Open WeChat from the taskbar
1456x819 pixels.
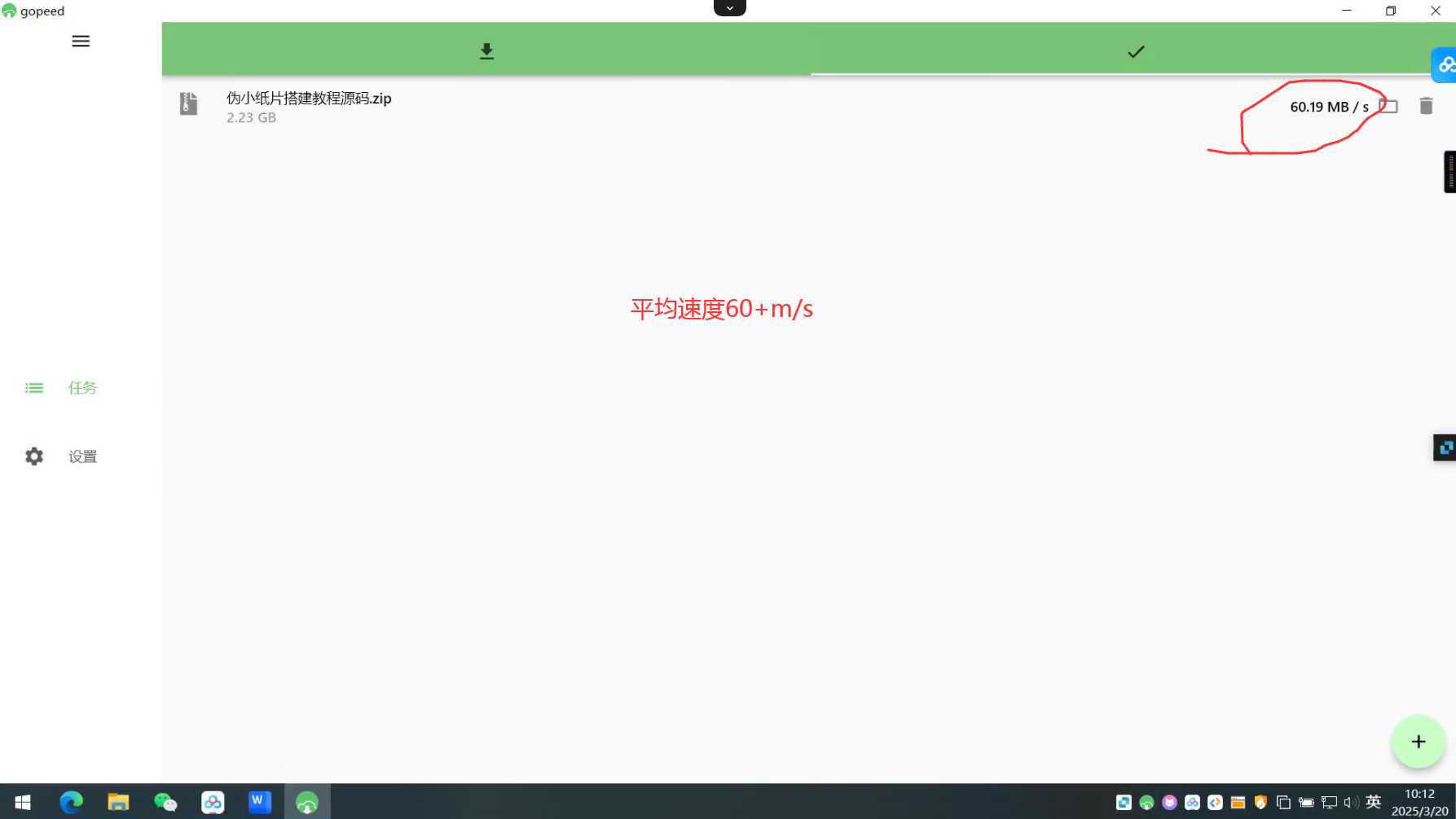click(165, 802)
